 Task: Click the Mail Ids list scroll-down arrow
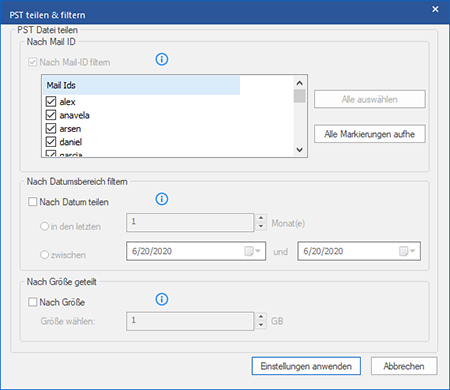299,150
